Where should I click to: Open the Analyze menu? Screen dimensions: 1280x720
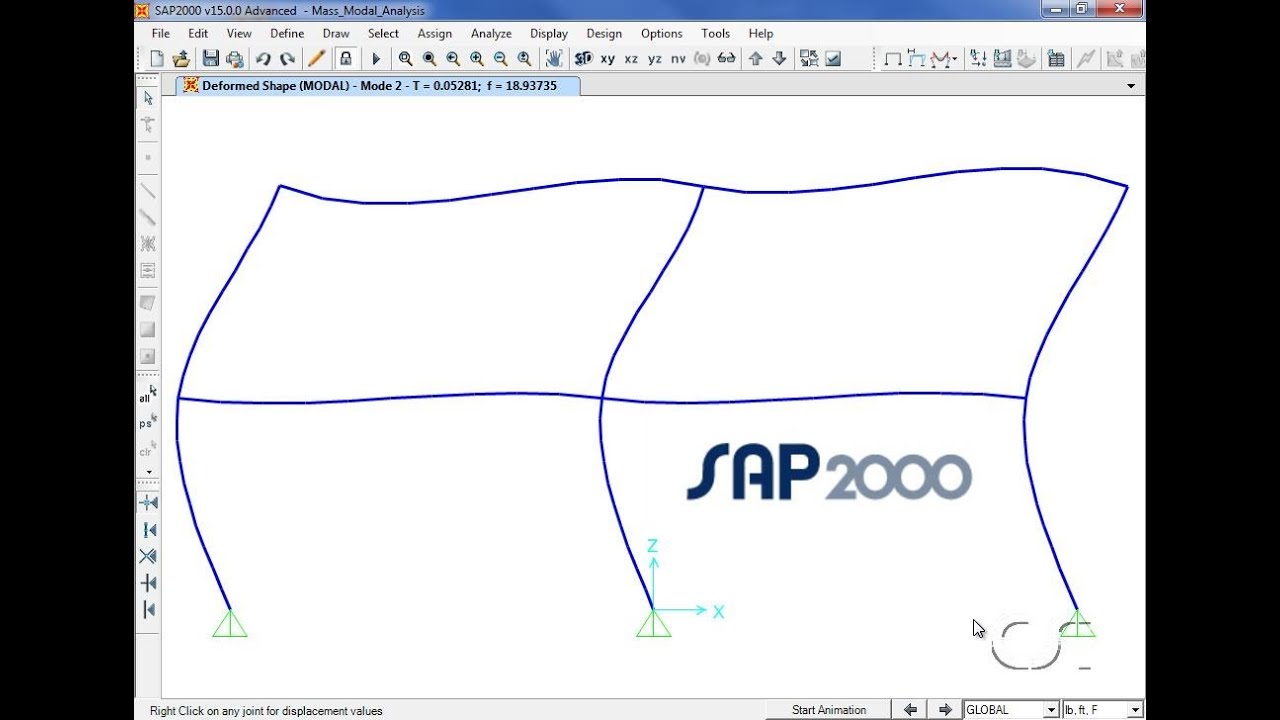click(491, 33)
